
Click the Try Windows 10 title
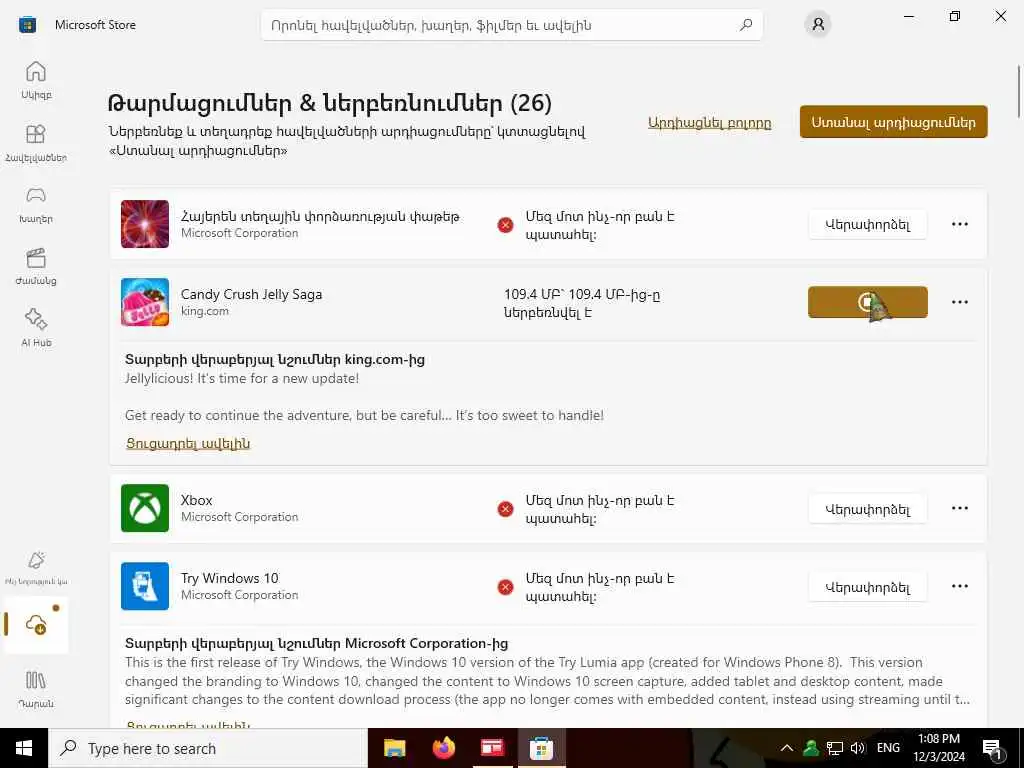tap(230, 578)
